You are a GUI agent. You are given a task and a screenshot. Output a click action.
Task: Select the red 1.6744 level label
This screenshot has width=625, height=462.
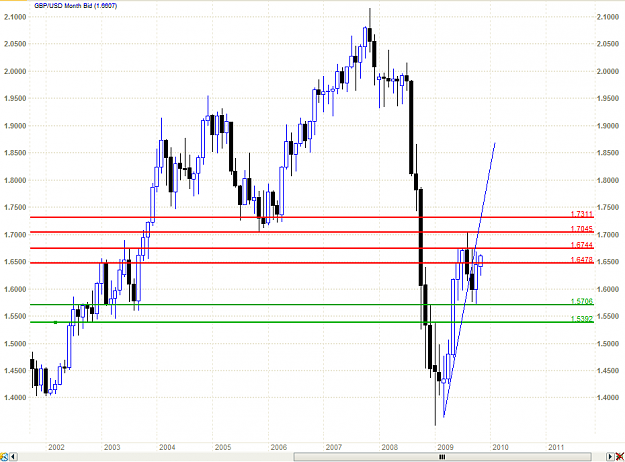pos(582,245)
